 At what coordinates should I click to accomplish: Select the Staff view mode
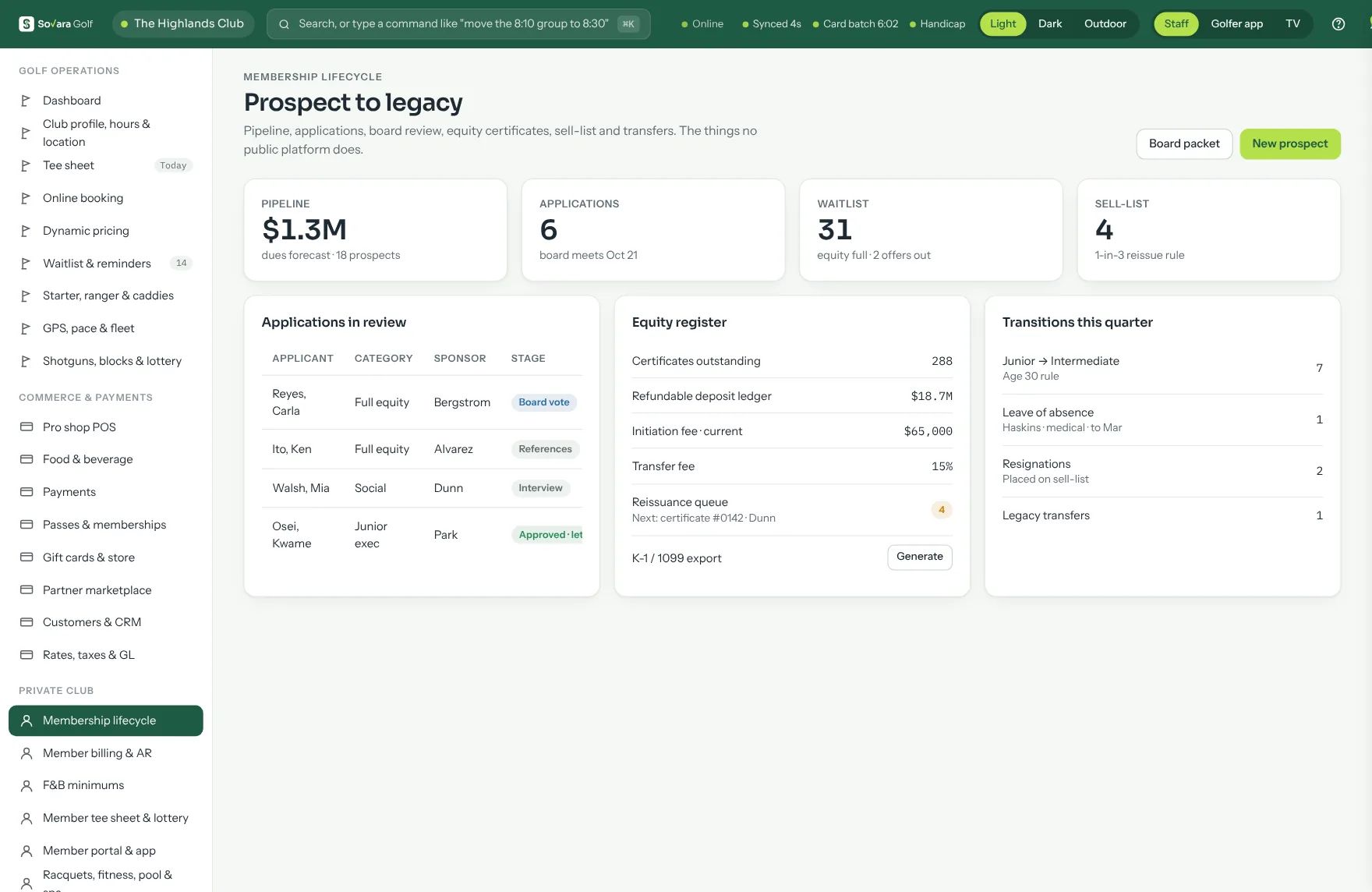click(1176, 23)
